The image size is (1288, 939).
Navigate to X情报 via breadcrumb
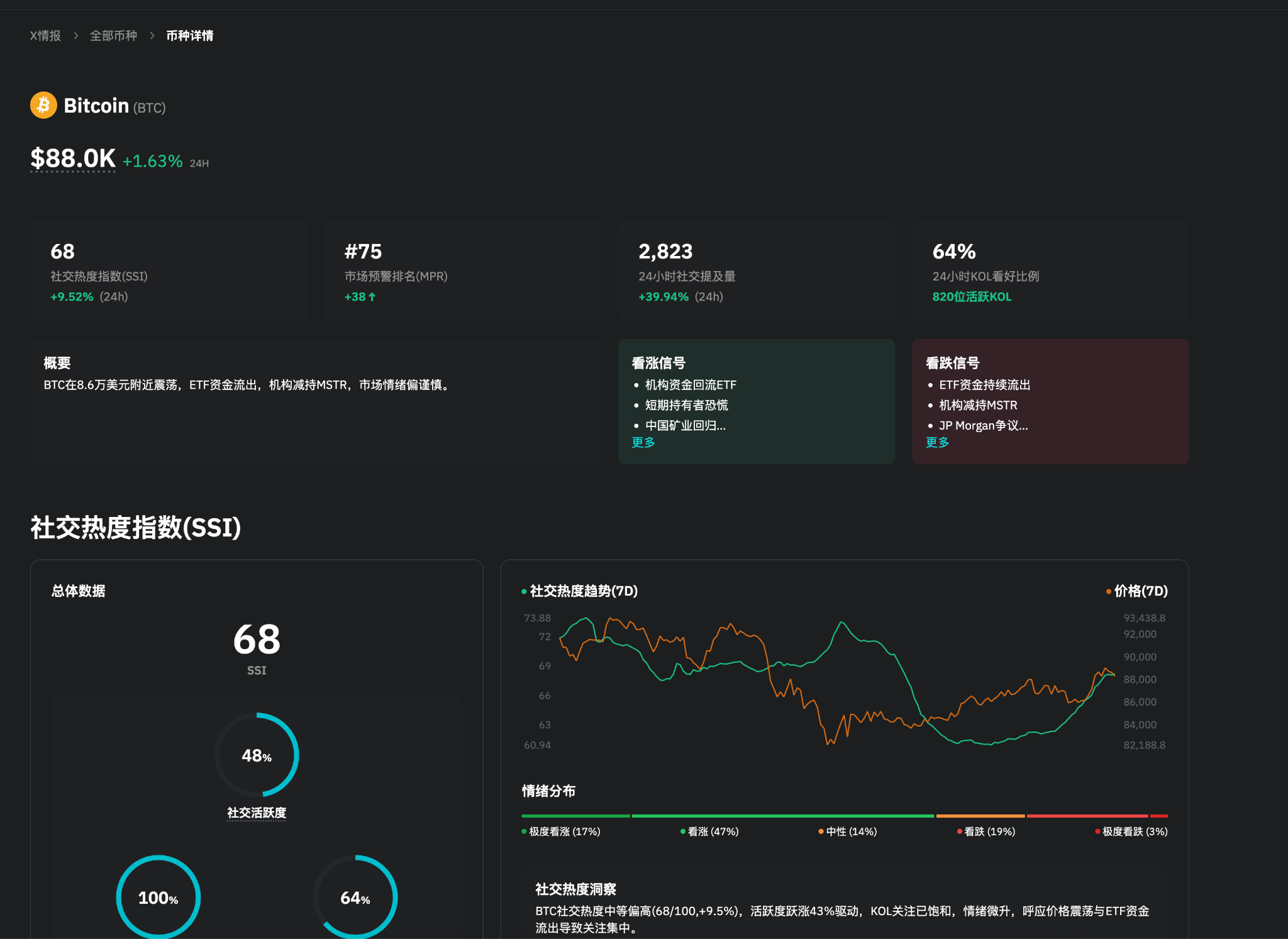point(45,35)
